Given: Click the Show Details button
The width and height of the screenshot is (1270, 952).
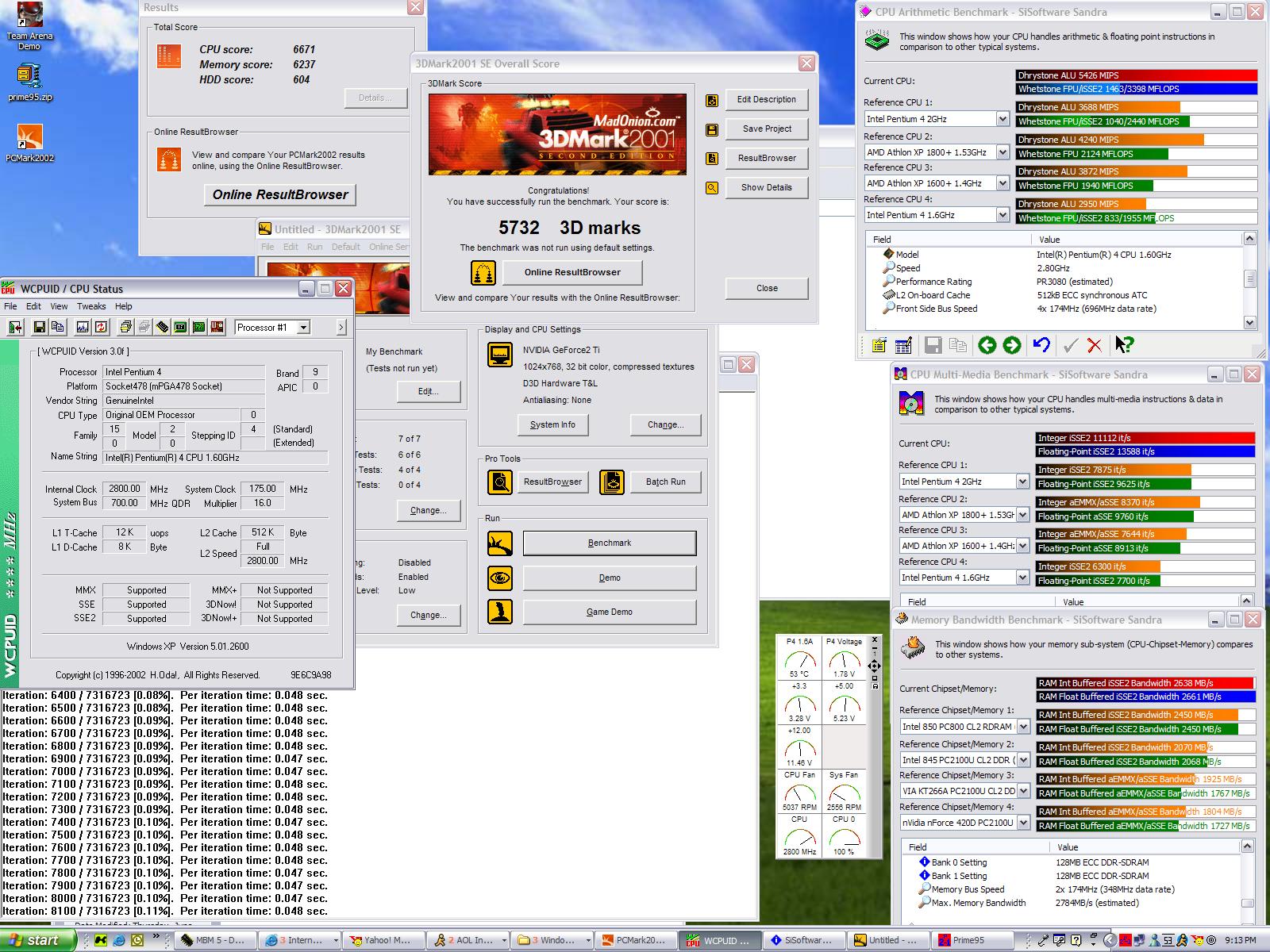Looking at the screenshot, I should 766,187.
